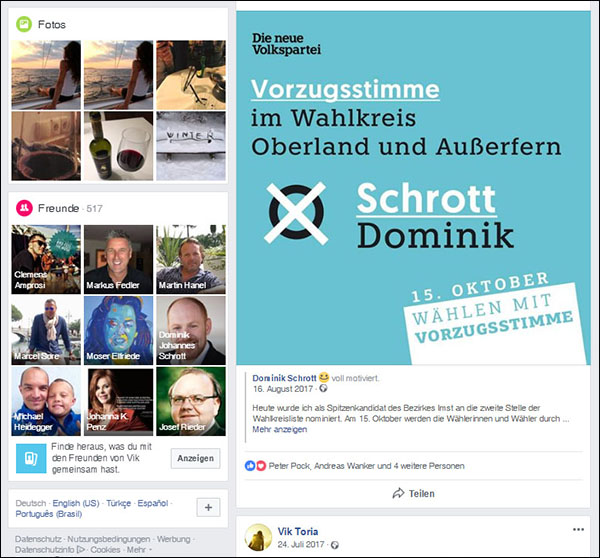This screenshot has height=558, width=600.
Task: Open Josef Rieder friend thumbnail
Action: pyautogui.click(x=191, y=401)
